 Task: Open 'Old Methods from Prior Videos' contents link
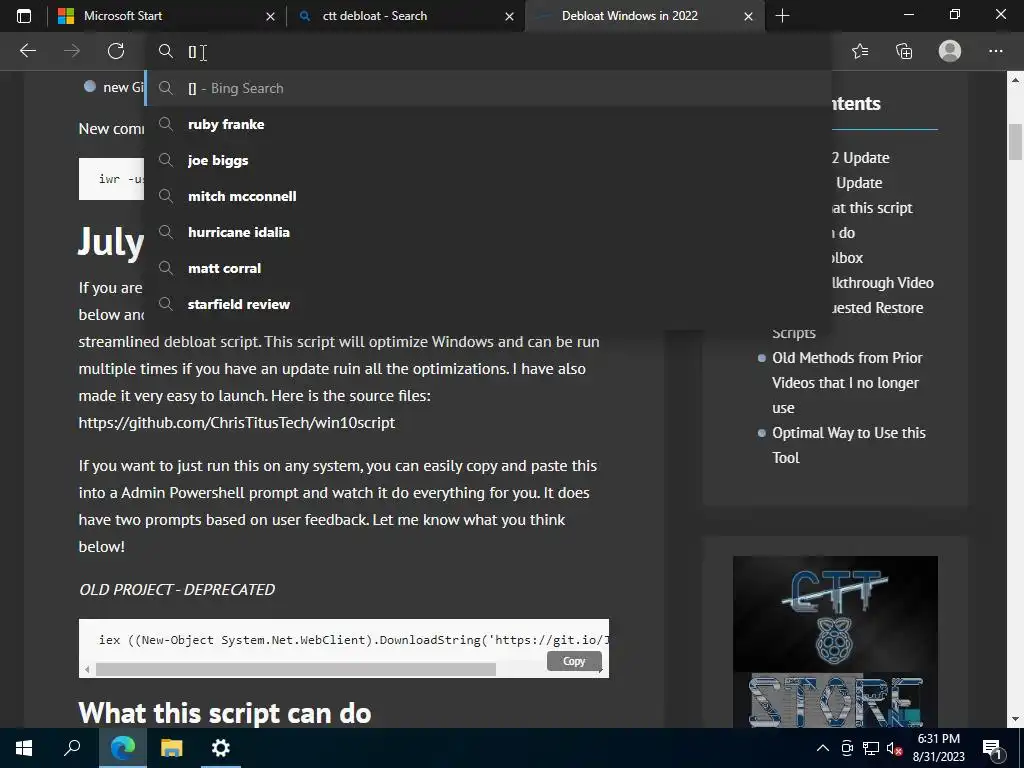(846, 383)
